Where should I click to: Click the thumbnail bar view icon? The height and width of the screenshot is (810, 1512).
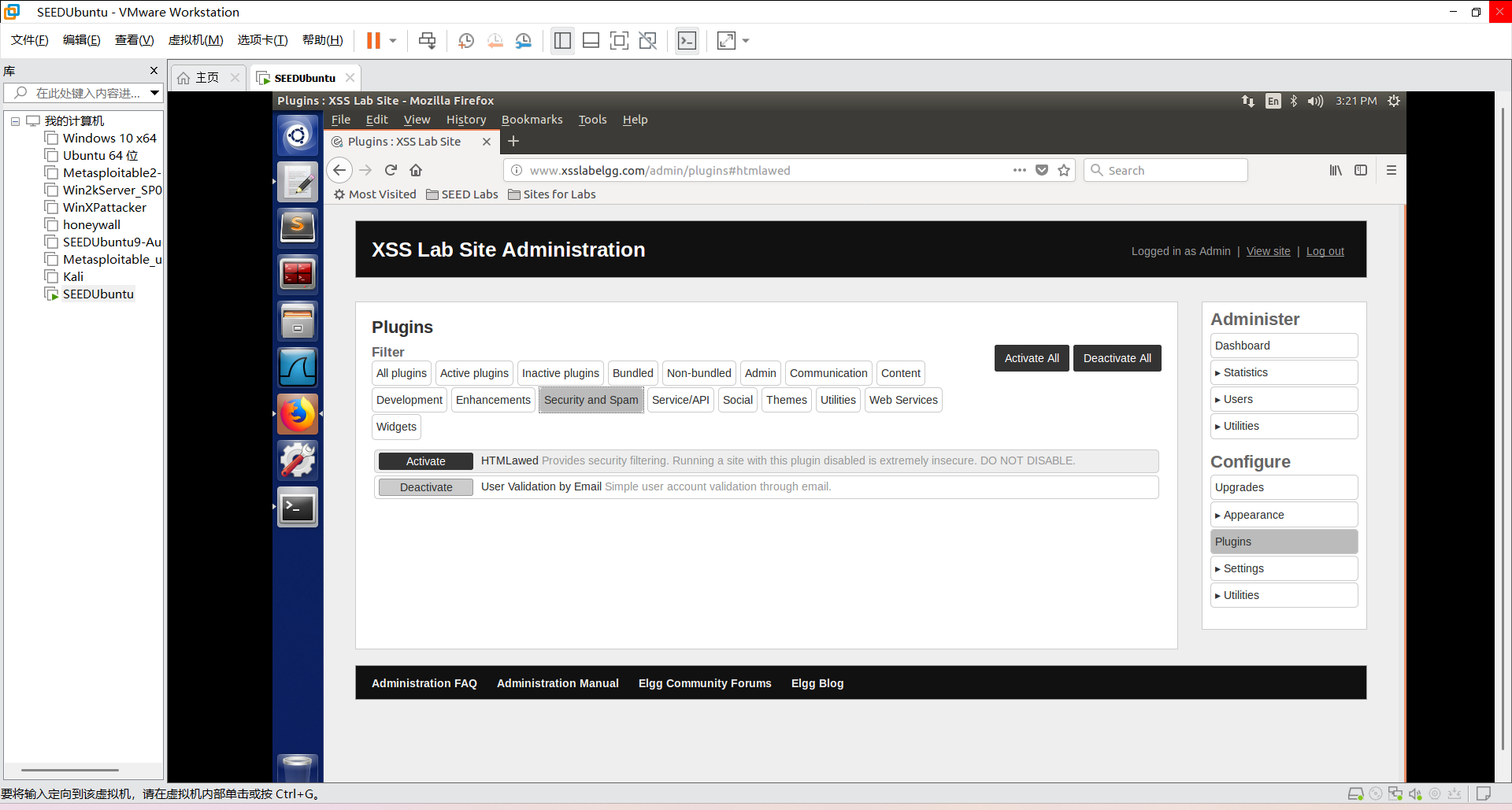click(x=591, y=40)
